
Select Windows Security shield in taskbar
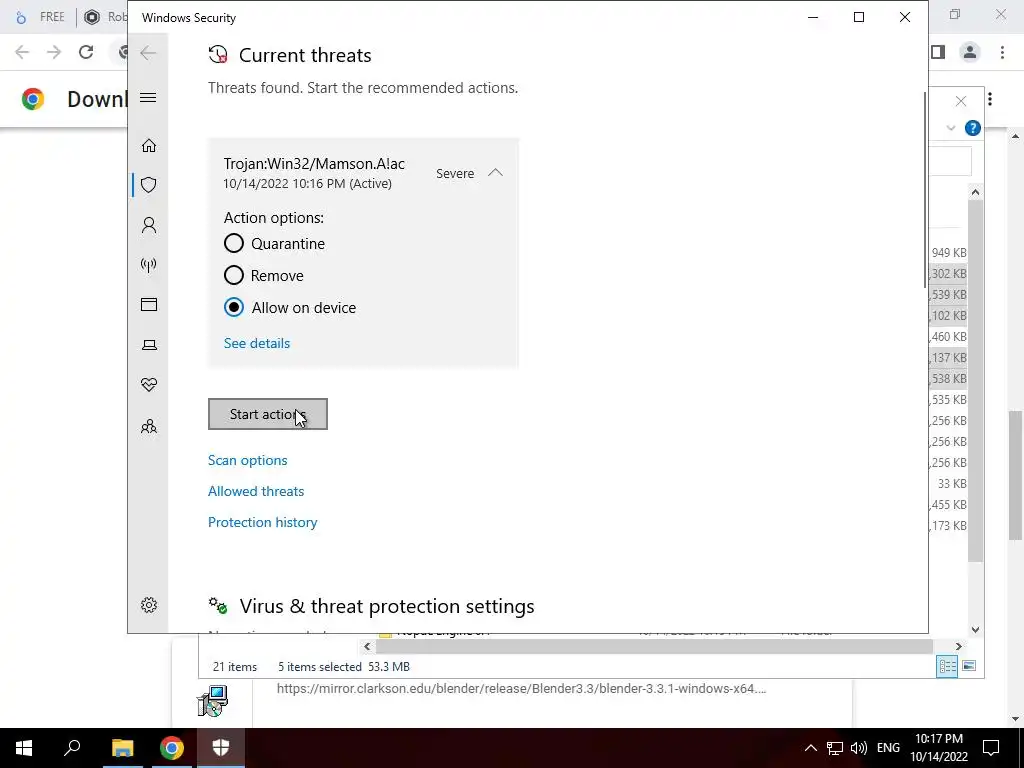(221, 748)
